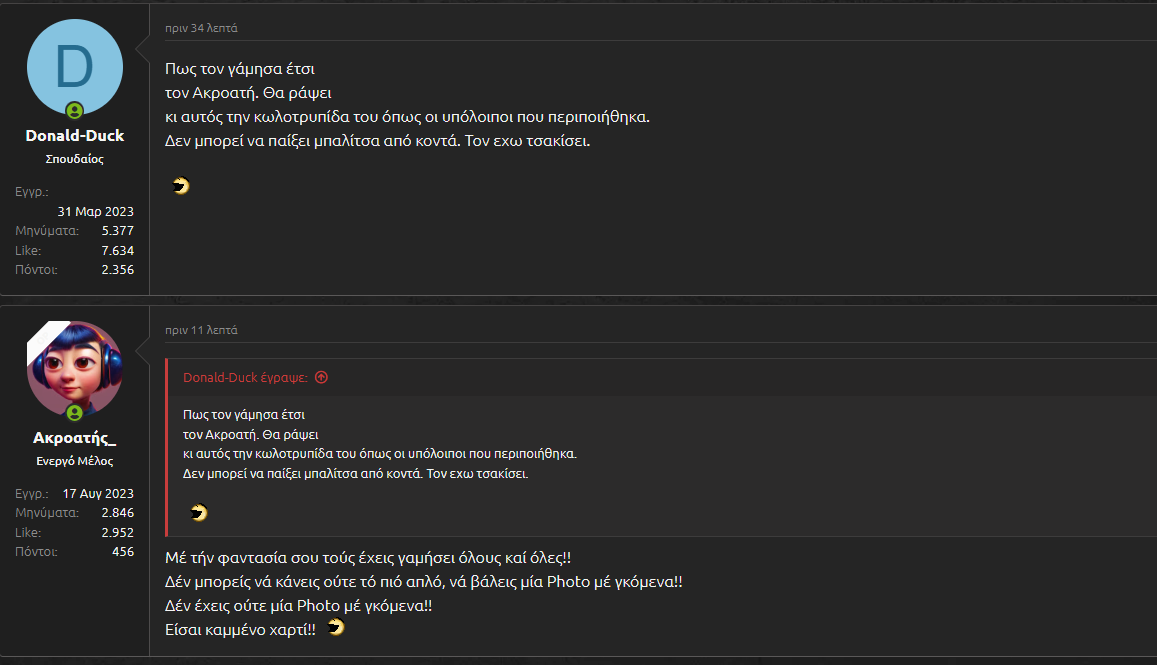Click Donald-Duck's green online status icon

(75, 111)
